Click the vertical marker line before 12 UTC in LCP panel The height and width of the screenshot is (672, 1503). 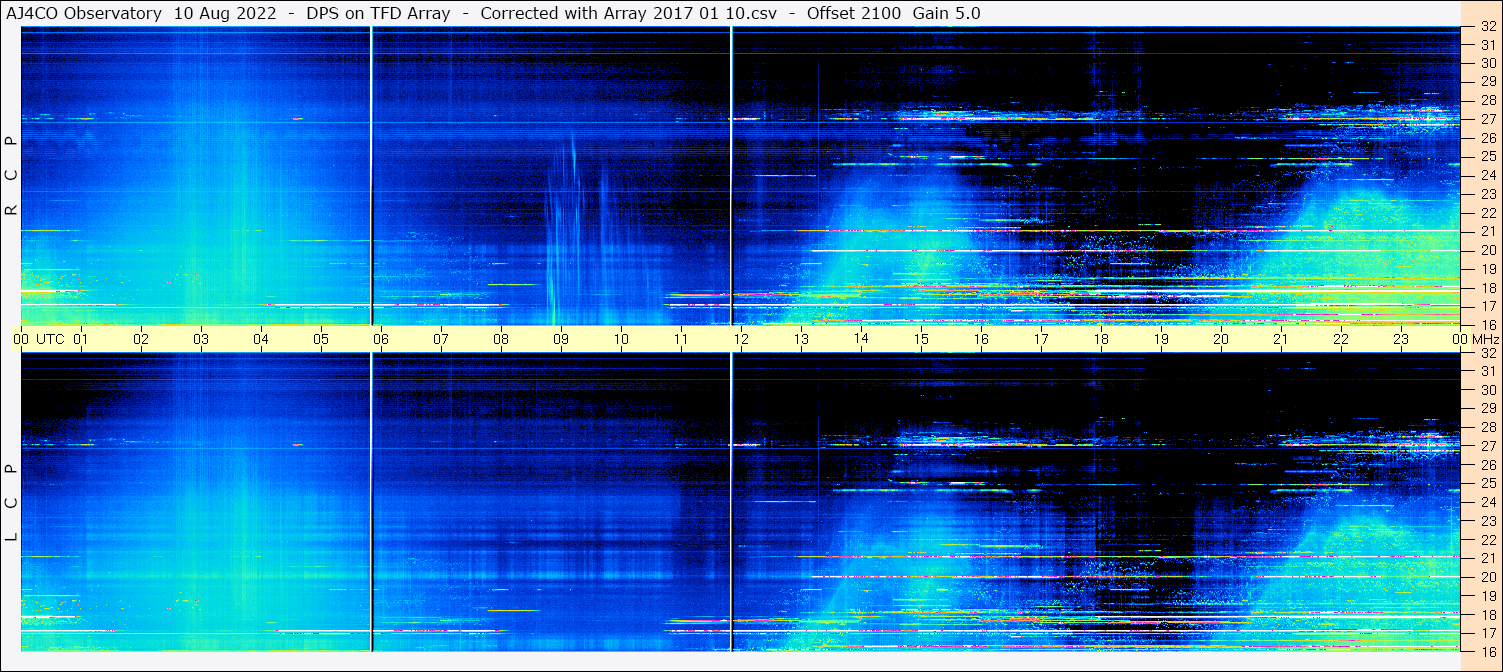click(731, 502)
